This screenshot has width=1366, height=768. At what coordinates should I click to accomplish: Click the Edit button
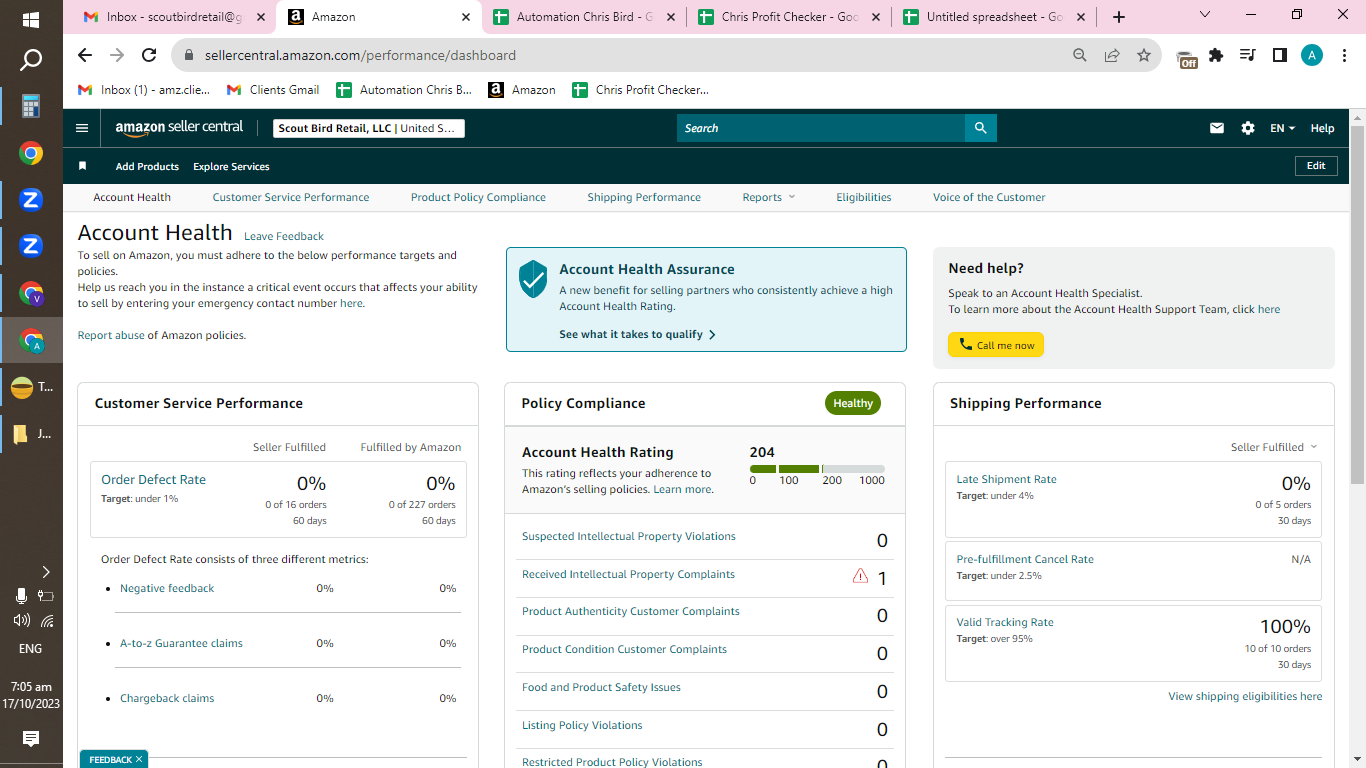coord(1316,166)
